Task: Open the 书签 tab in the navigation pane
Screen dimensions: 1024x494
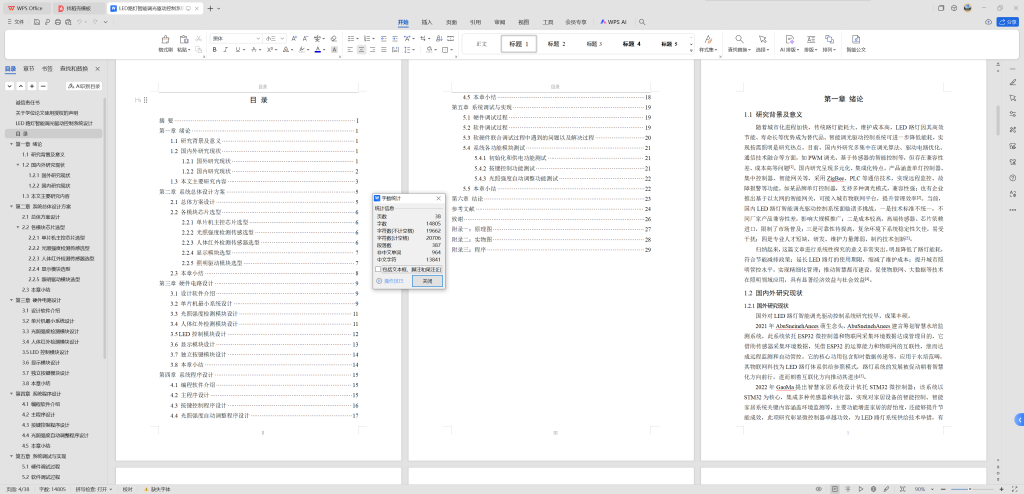Action: tap(47, 69)
